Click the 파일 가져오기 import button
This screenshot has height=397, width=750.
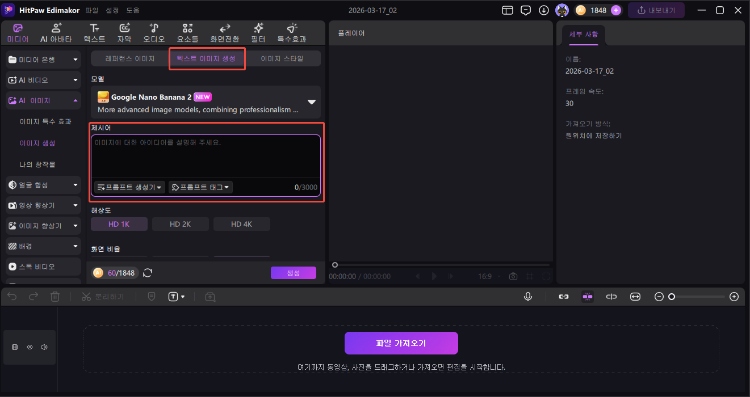(401, 343)
